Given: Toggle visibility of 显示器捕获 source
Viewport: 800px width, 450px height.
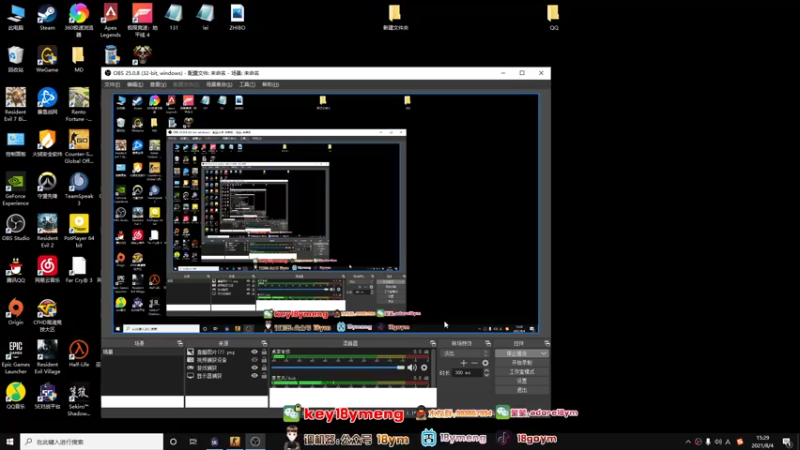Looking at the screenshot, I should pos(254,376).
